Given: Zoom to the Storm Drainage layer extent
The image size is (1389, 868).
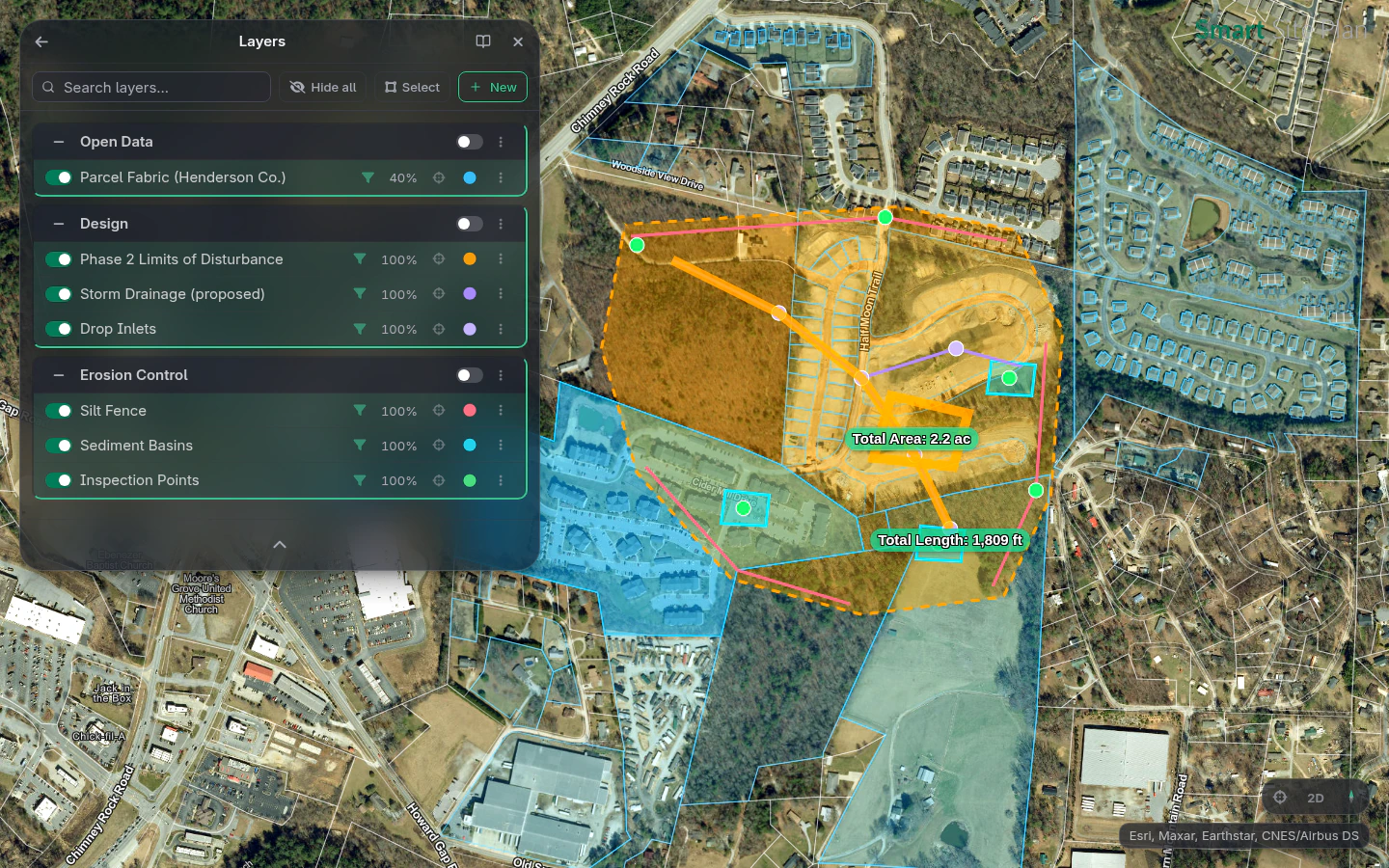Looking at the screenshot, I should 439,294.
